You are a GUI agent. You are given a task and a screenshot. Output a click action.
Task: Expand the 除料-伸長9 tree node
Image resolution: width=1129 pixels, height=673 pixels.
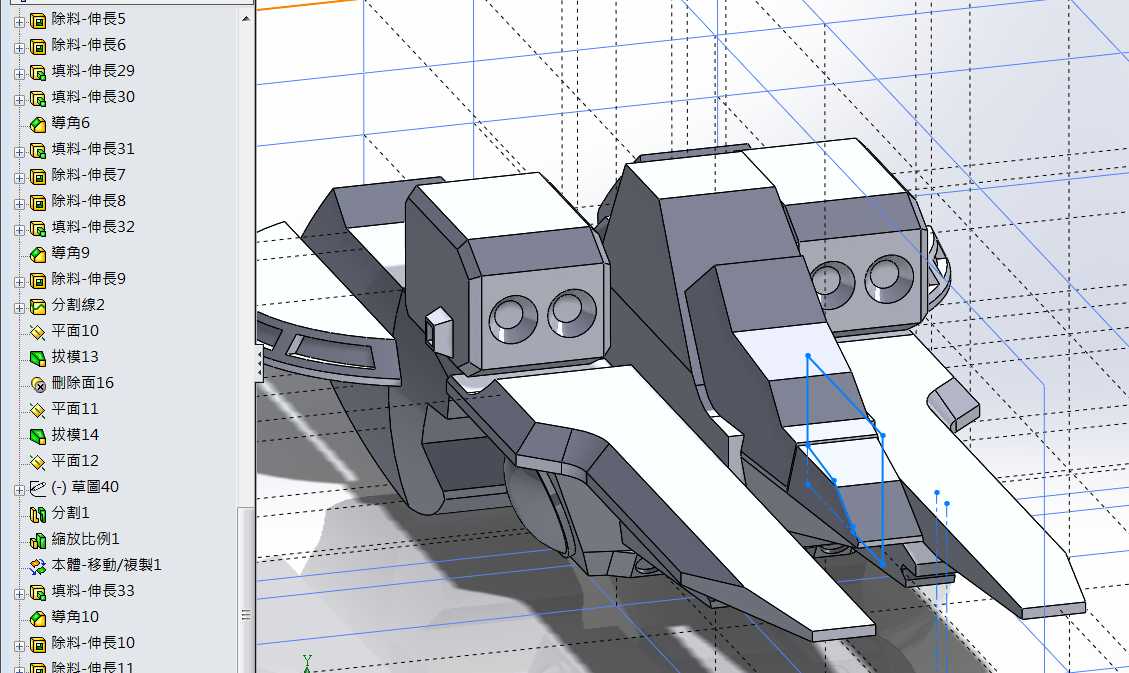pos(19,281)
